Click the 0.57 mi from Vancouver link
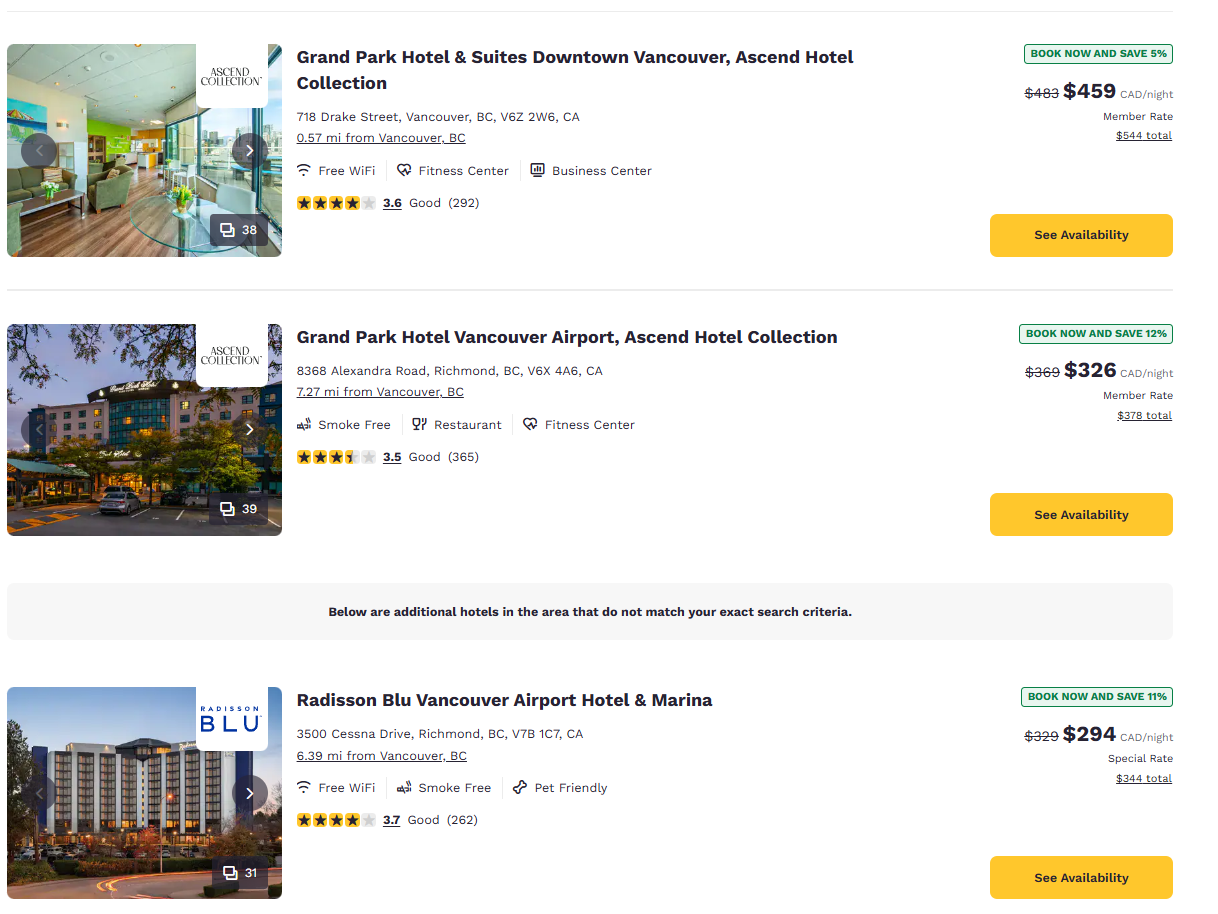 pos(381,138)
